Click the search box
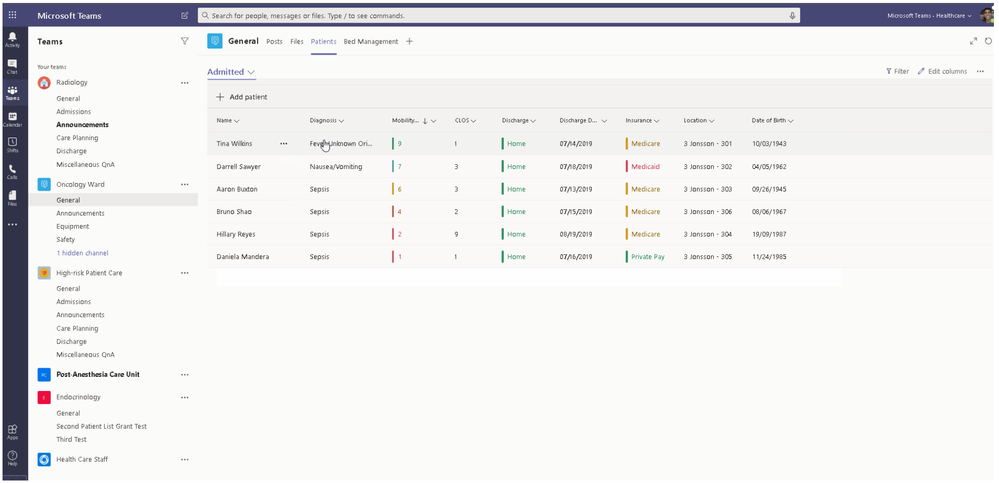This screenshot has height=483, width=999. [x=499, y=15]
